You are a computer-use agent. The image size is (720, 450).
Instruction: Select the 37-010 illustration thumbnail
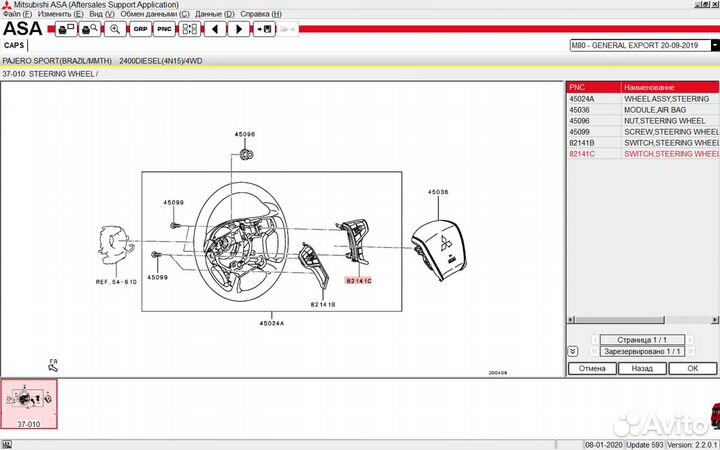tap(29, 404)
